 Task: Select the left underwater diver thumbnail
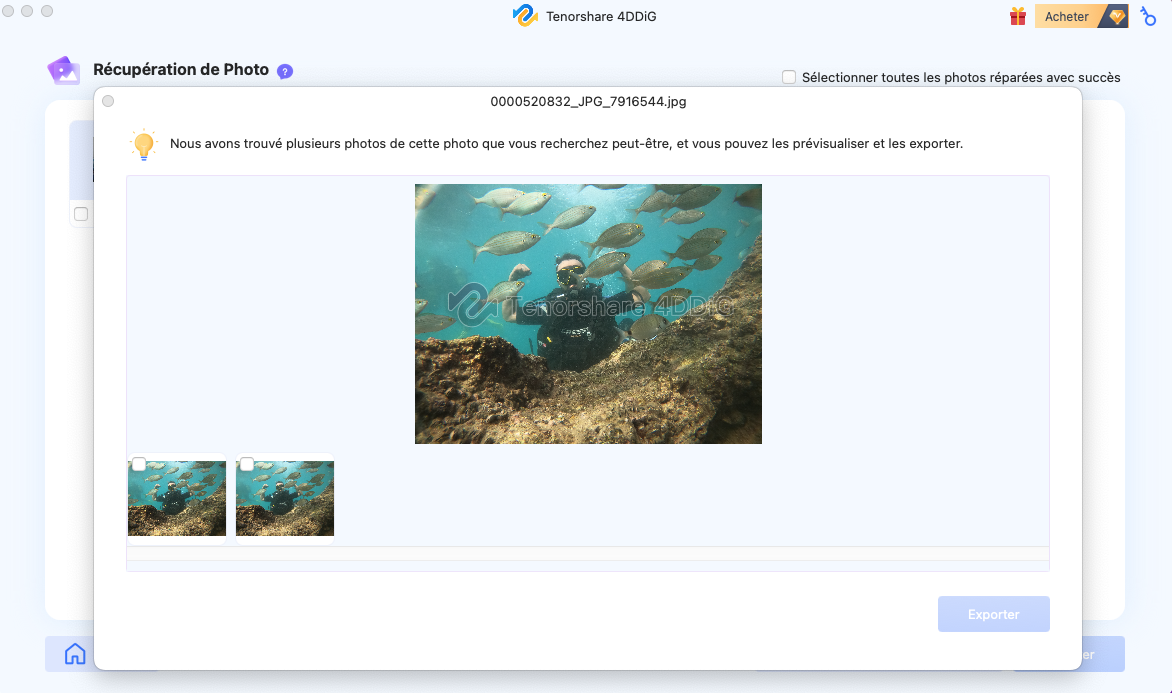click(x=177, y=499)
